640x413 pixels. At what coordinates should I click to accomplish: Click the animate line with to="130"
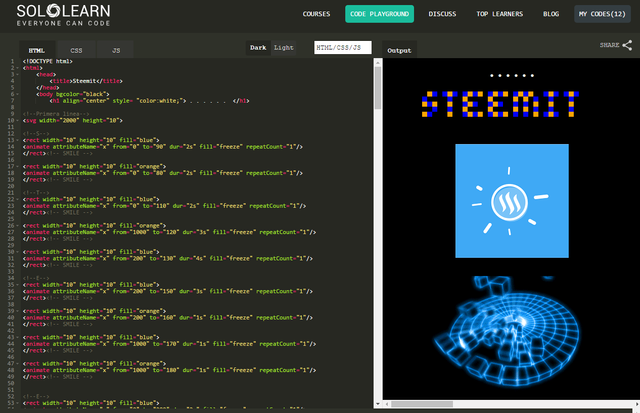168,259
